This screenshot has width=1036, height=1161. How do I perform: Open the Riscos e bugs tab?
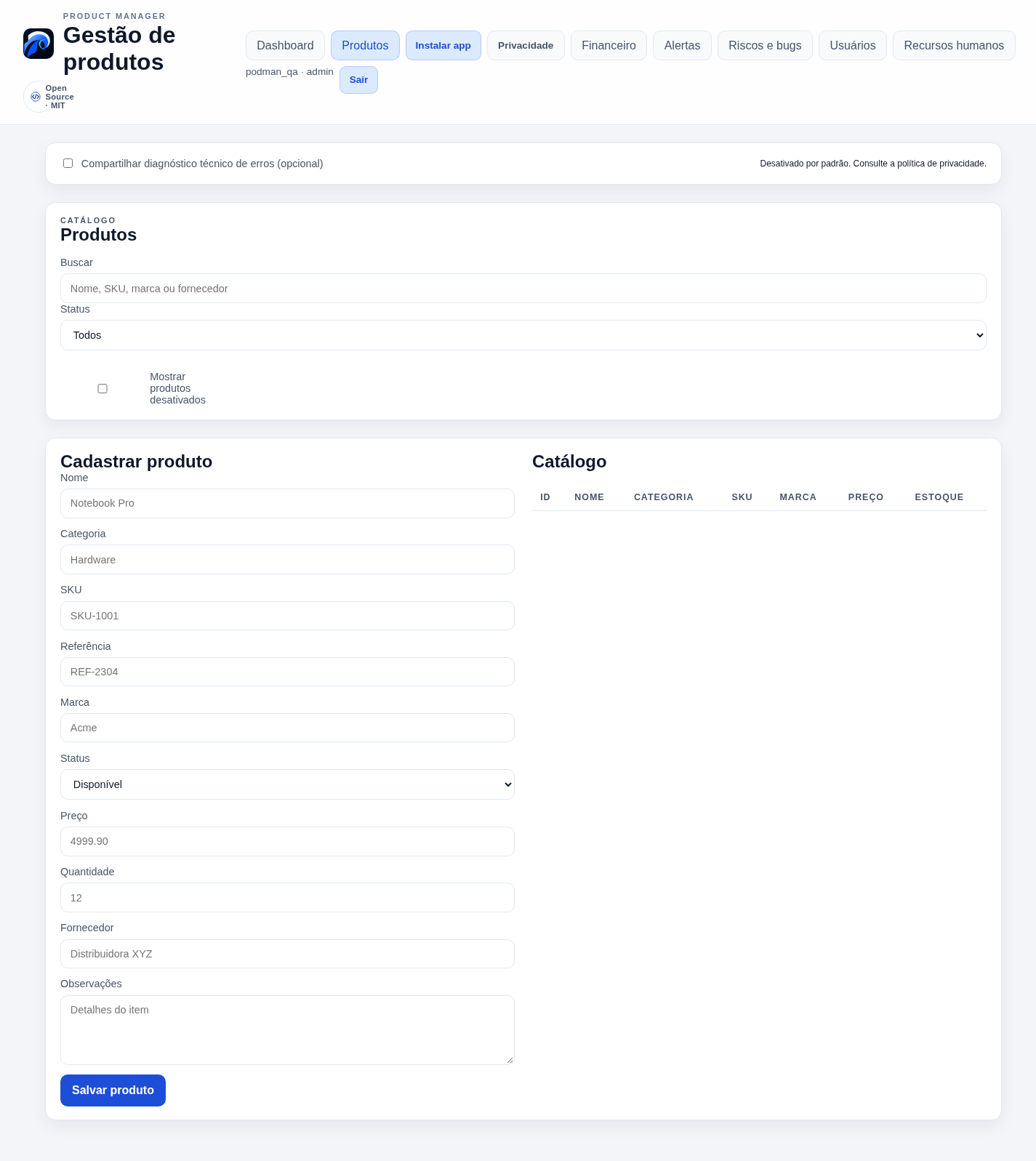[765, 45]
